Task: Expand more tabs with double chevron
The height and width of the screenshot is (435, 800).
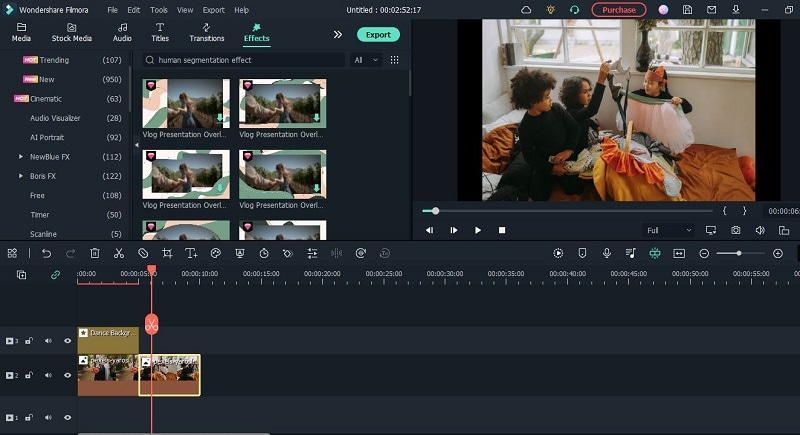Action: click(x=338, y=35)
